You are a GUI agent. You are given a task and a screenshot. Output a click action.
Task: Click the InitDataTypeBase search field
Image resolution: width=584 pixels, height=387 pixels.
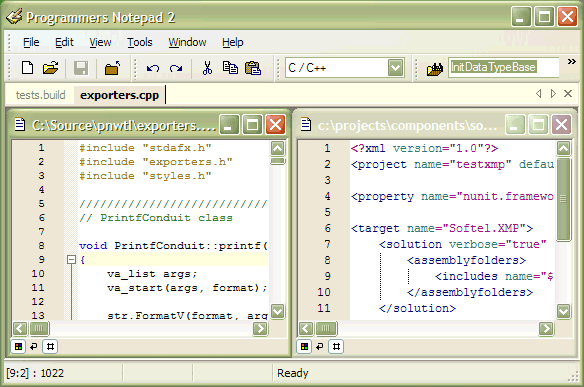coord(504,67)
